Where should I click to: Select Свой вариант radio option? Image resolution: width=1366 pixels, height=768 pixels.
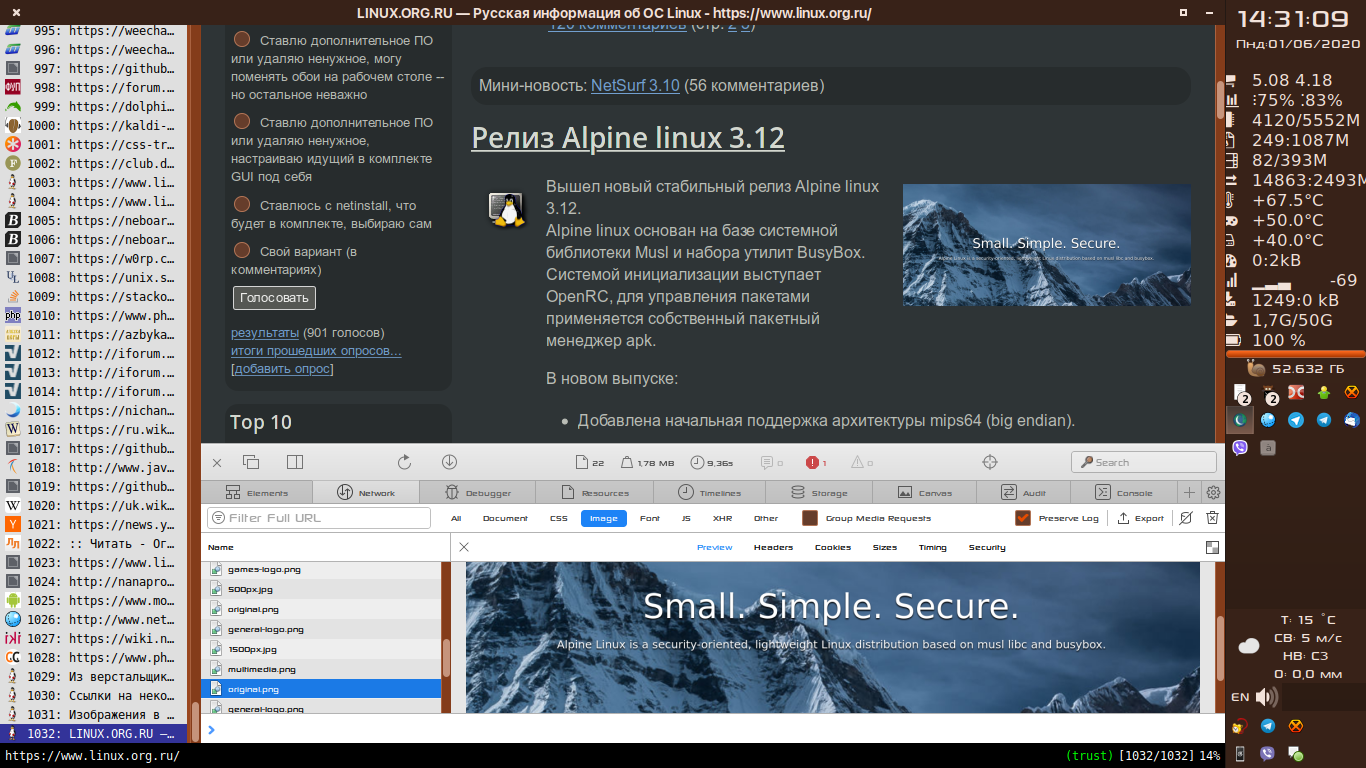pos(242,251)
